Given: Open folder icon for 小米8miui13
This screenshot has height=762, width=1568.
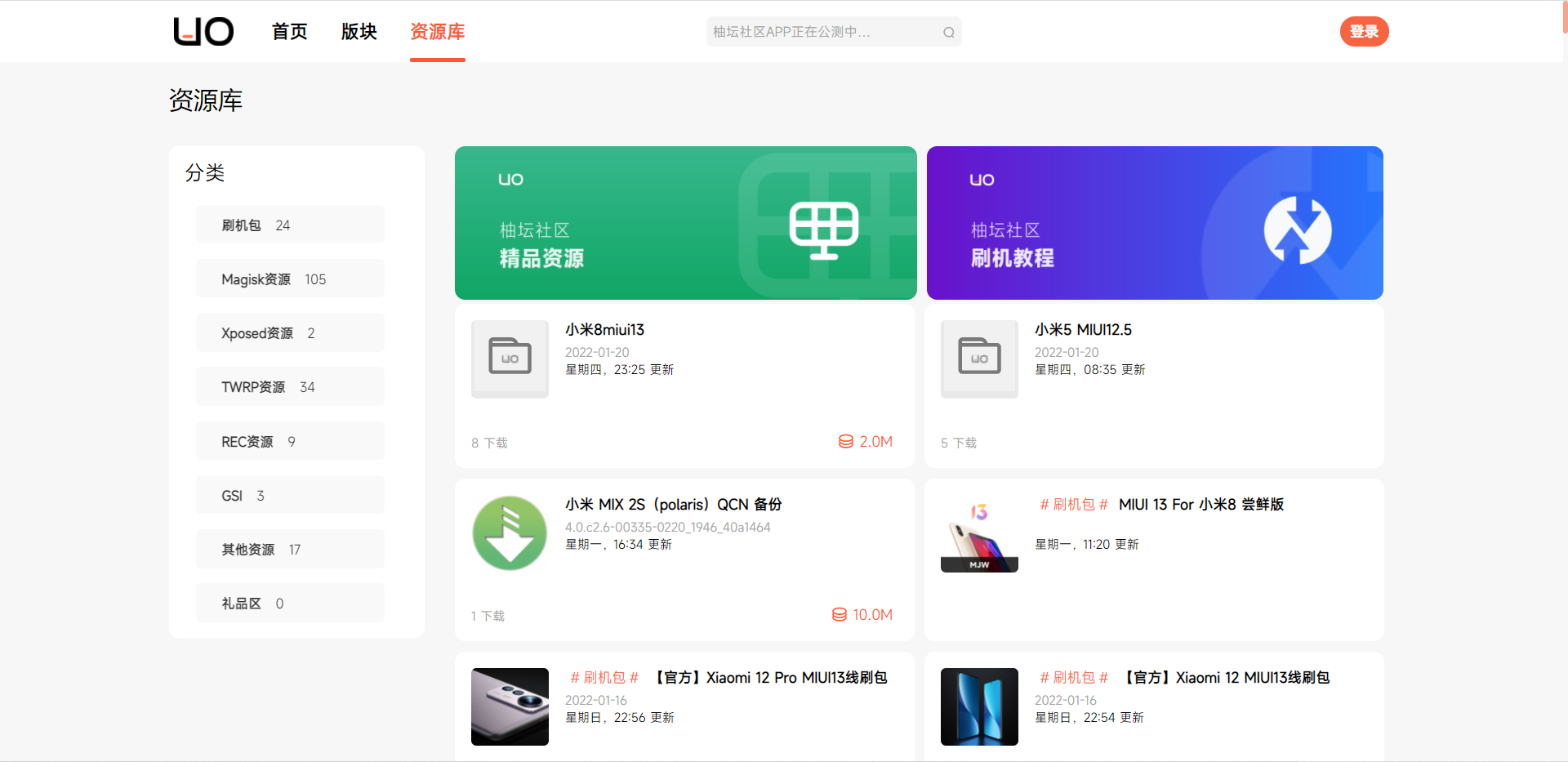Looking at the screenshot, I should [x=510, y=359].
